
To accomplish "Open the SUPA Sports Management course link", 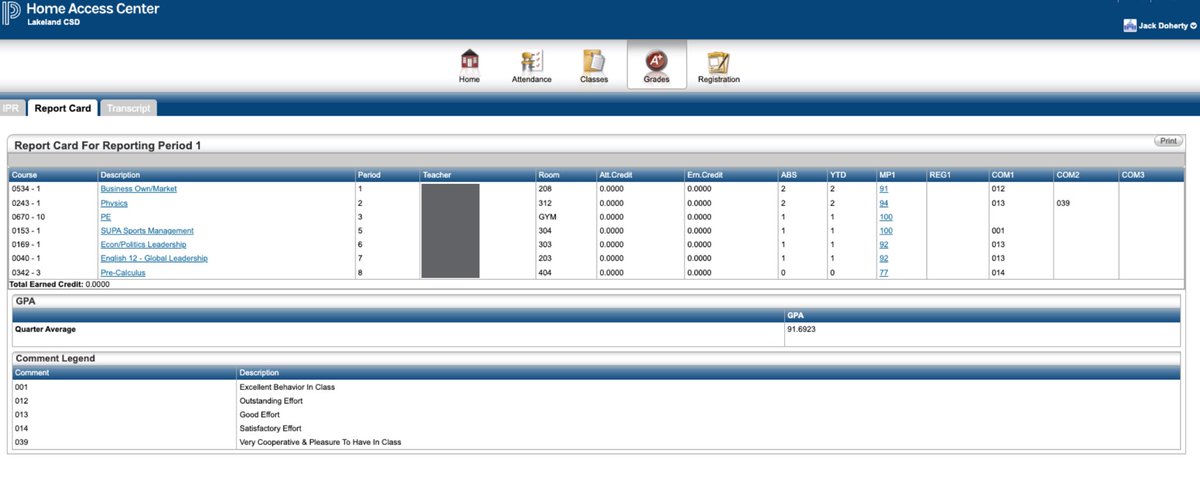I will pyautogui.click(x=147, y=230).
